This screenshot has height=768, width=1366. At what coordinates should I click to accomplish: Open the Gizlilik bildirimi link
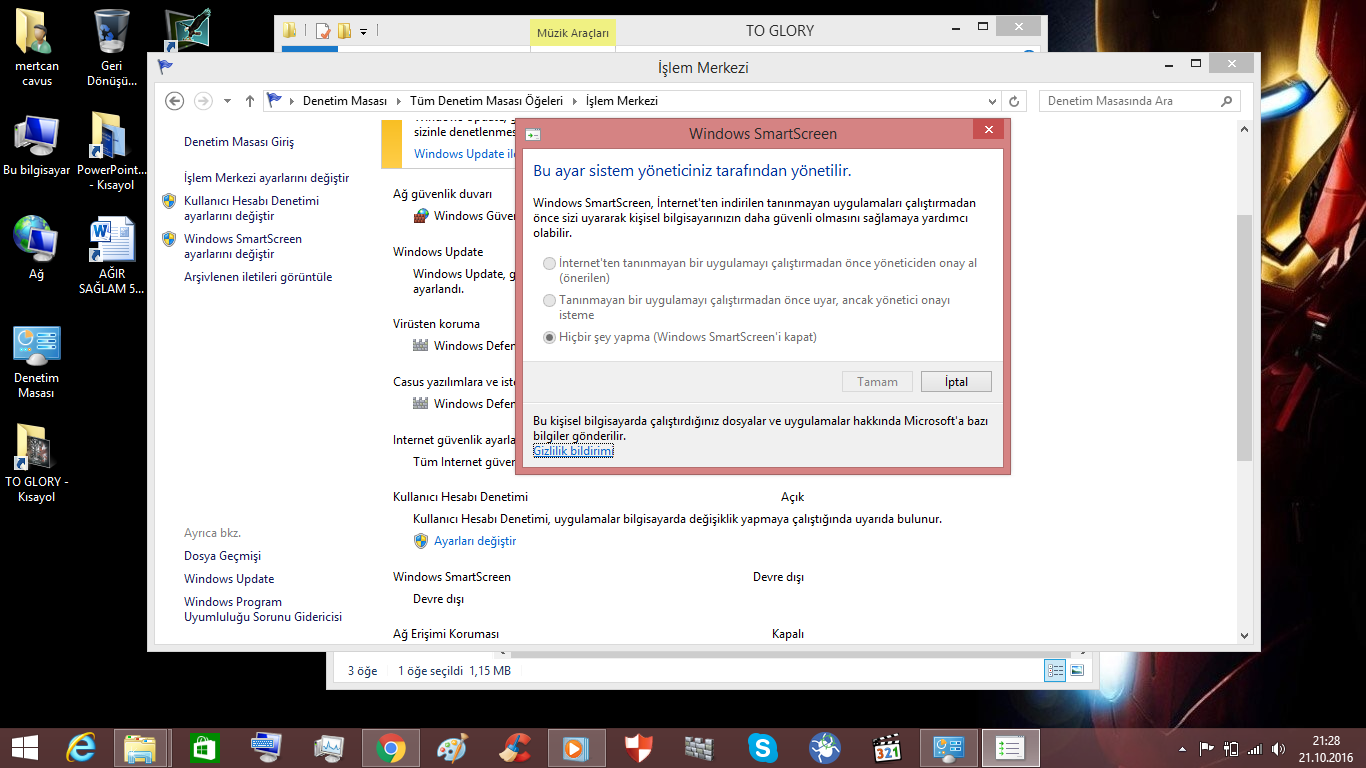click(573, 451)
